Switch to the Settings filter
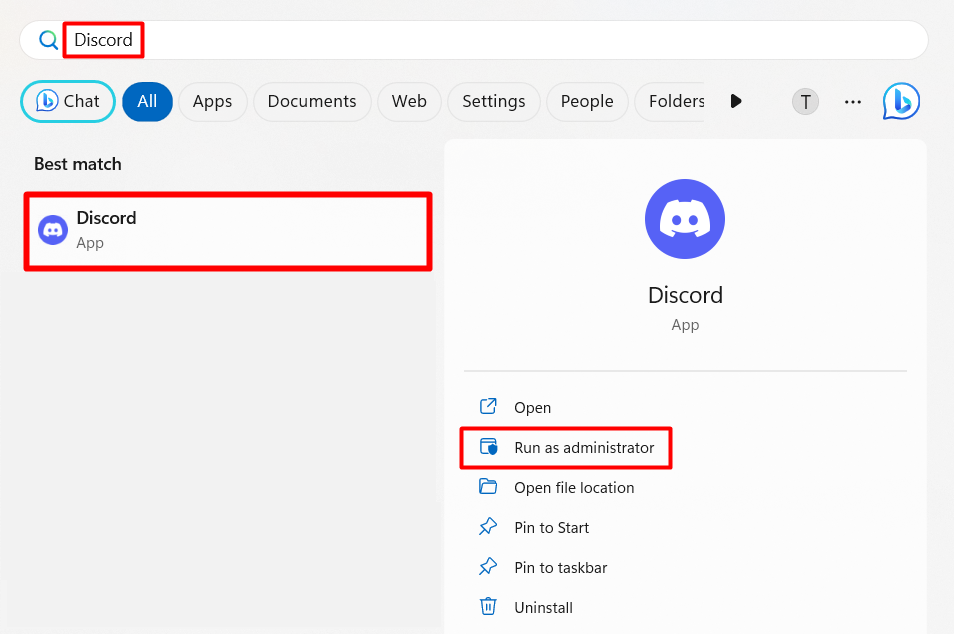Screen dimensions: 954x639 click(x=493, y=102)
